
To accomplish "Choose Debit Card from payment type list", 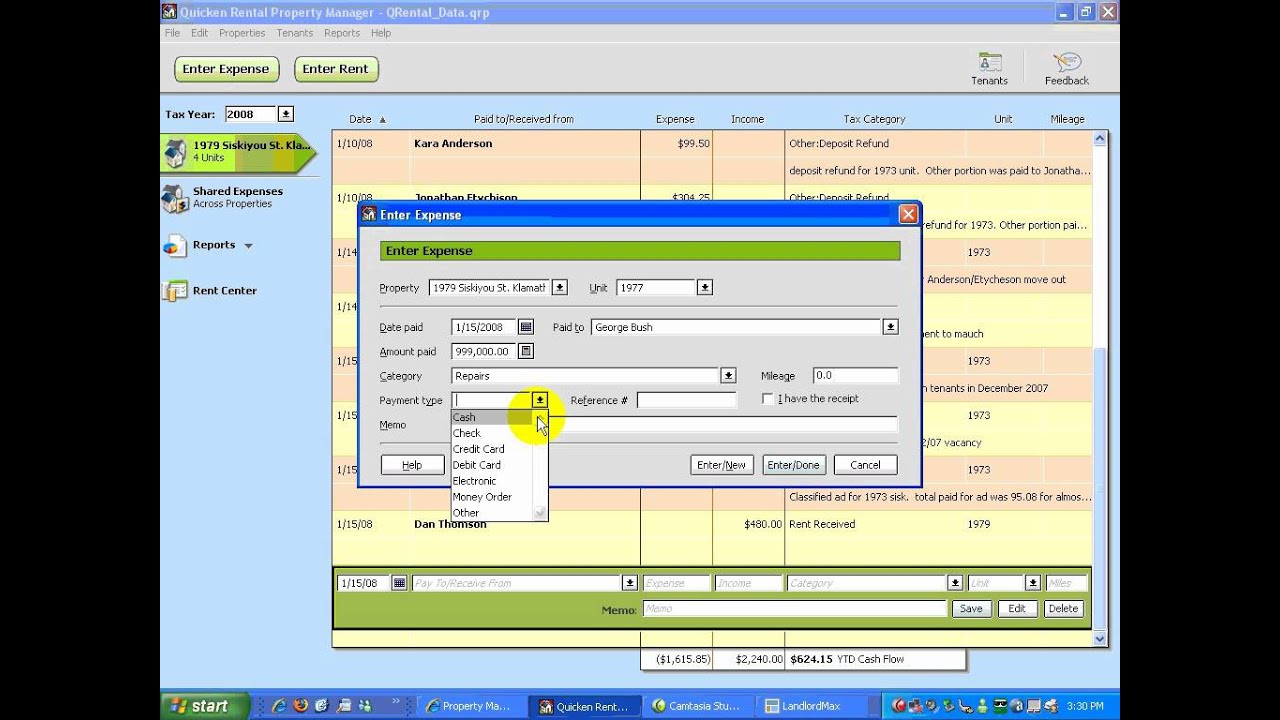I will 493,465.
